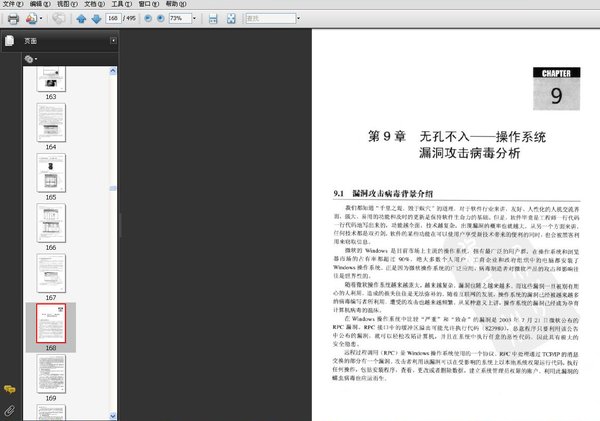Click the thumbnail panel scroll down arrow
Screen dimensions: 600x421
113,416
